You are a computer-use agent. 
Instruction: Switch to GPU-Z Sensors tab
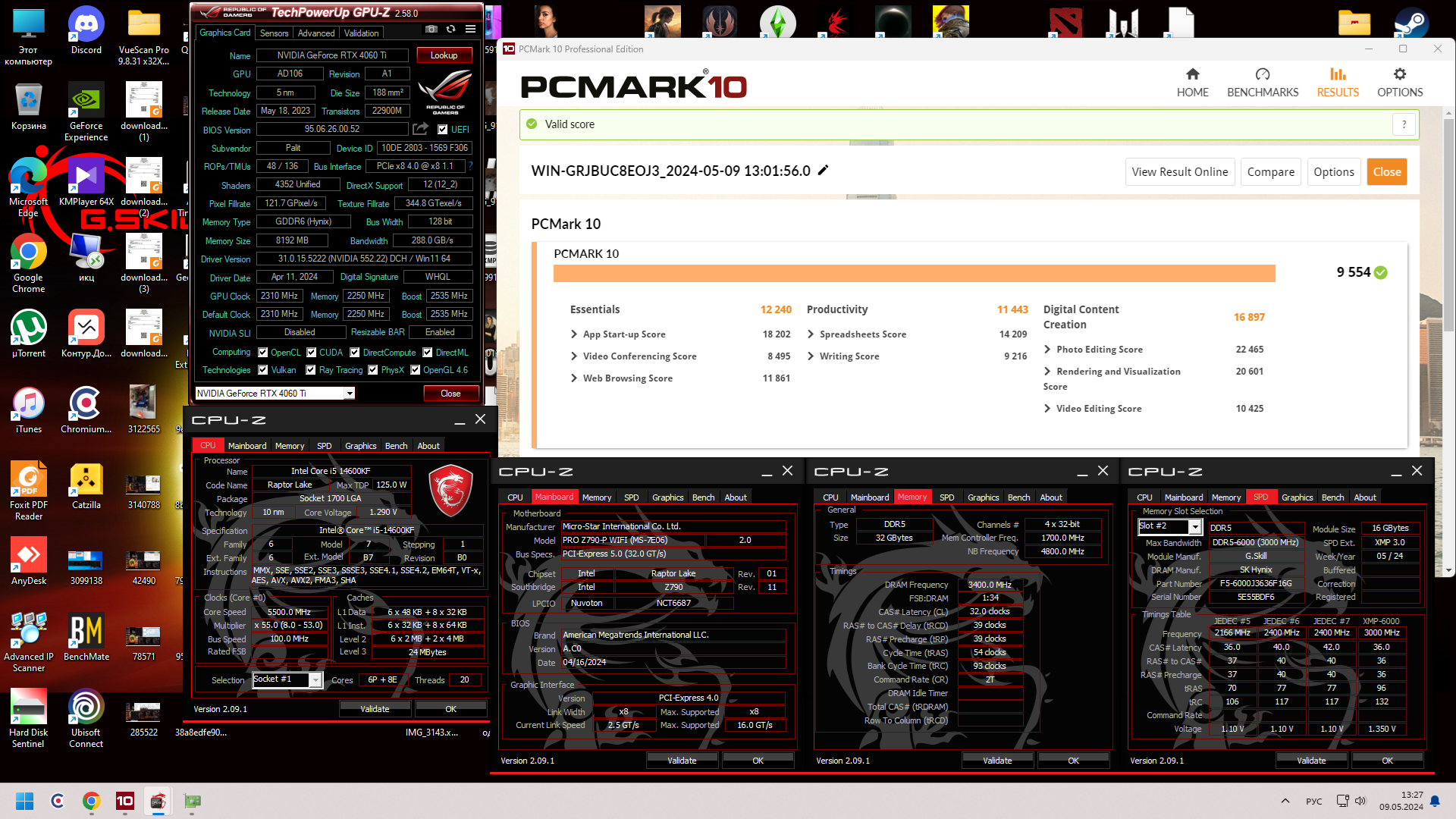click(274, 33)
